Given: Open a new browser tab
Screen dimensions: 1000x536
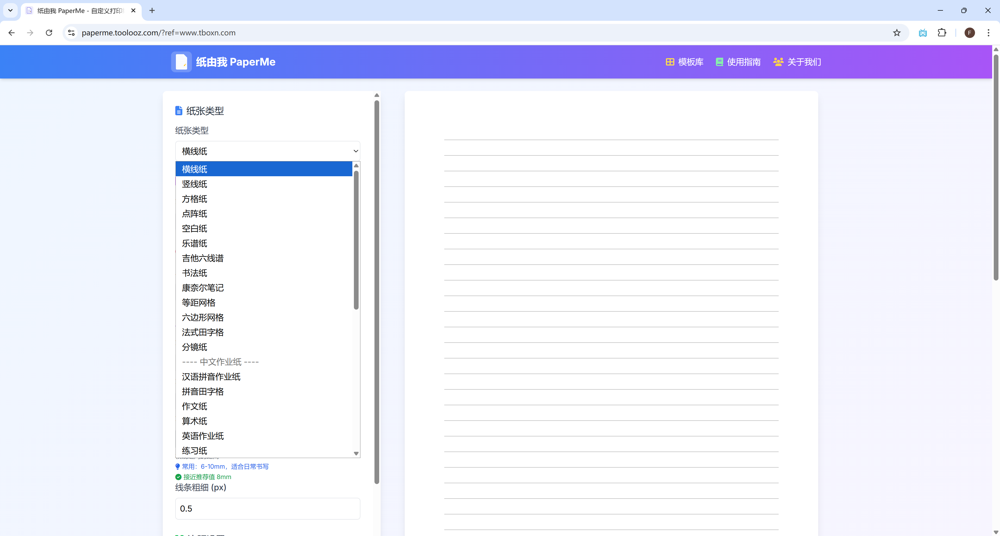Looking at the screenshot, I should 152,11.
